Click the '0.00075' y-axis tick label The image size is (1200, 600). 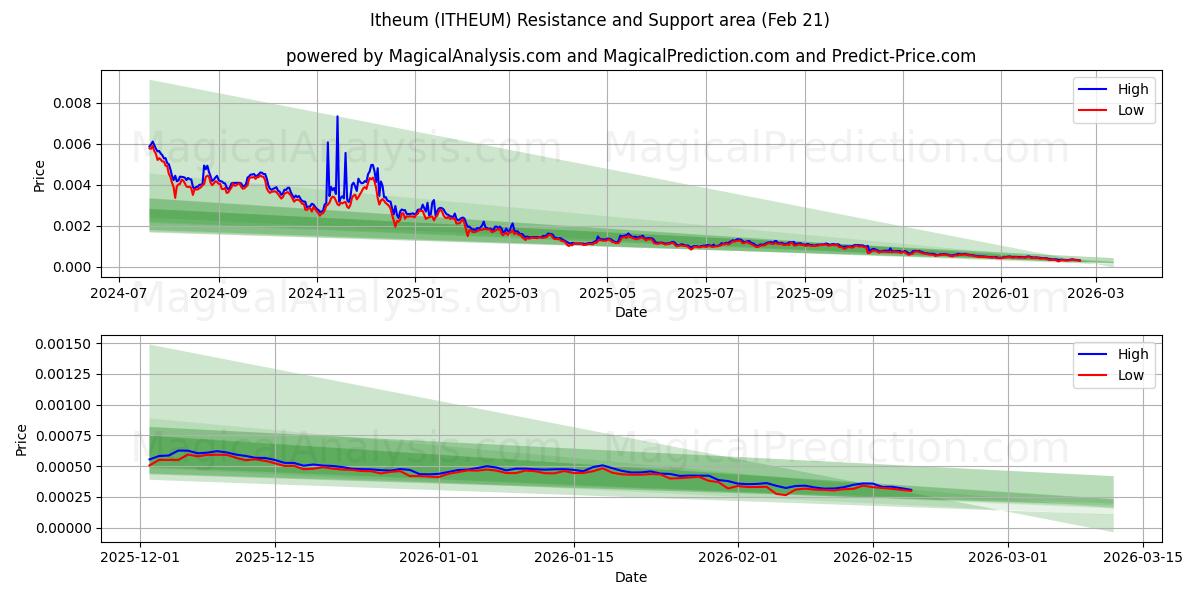(x=64, y=436)
